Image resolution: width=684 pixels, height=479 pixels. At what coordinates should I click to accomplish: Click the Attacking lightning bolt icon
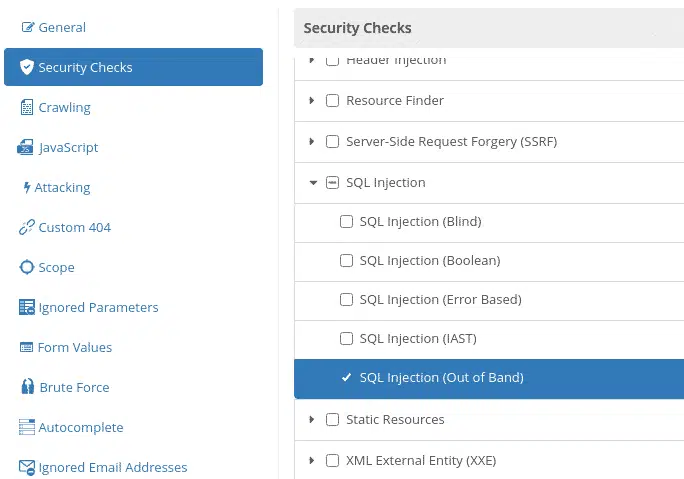pos(27,188)
